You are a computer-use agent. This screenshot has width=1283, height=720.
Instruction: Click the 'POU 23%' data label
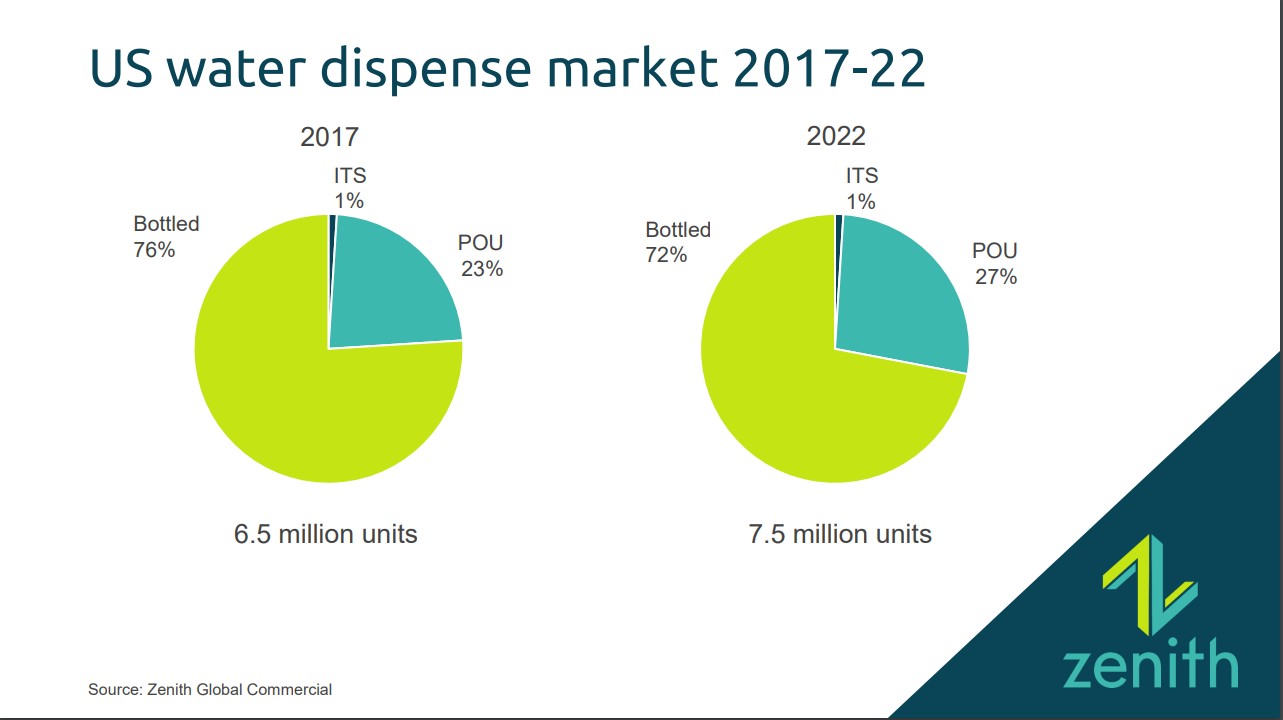[481, 256]
